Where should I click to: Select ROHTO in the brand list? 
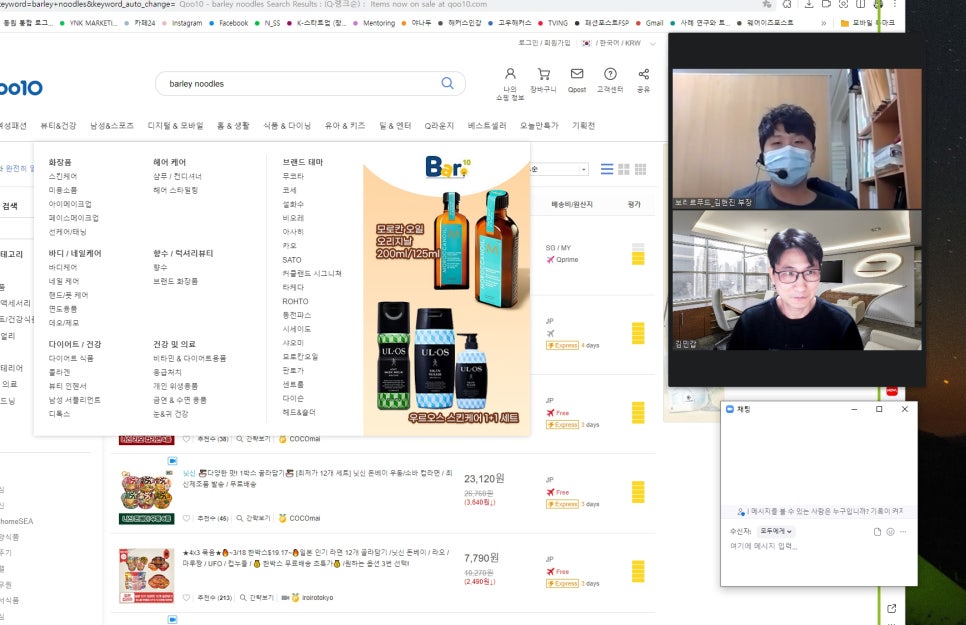295,301
